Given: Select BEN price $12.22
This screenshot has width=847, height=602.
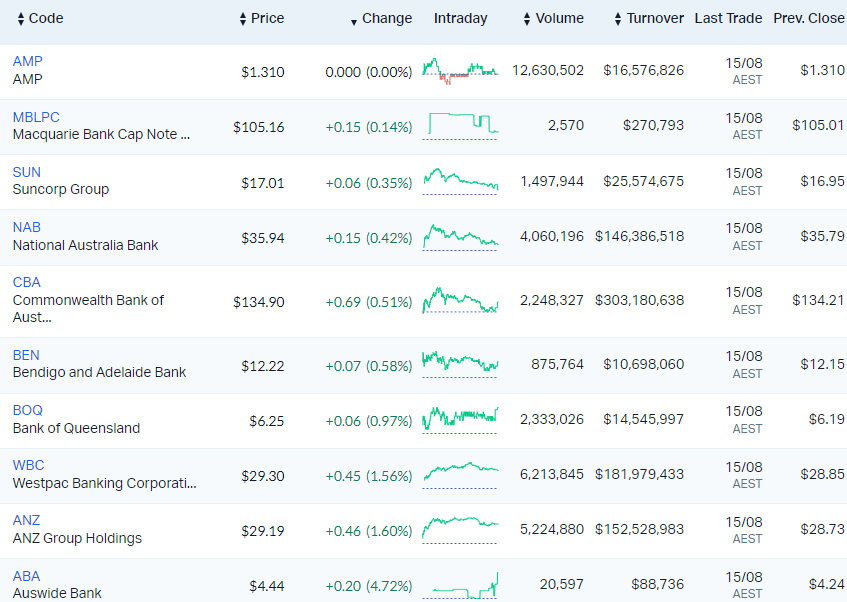Looking at the screenshot, I should coord(263,366).
